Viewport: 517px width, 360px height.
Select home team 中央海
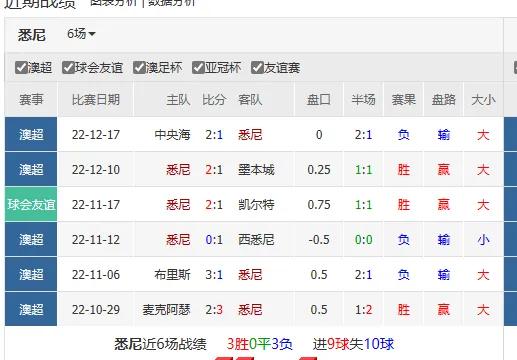(x=172, y=135)
